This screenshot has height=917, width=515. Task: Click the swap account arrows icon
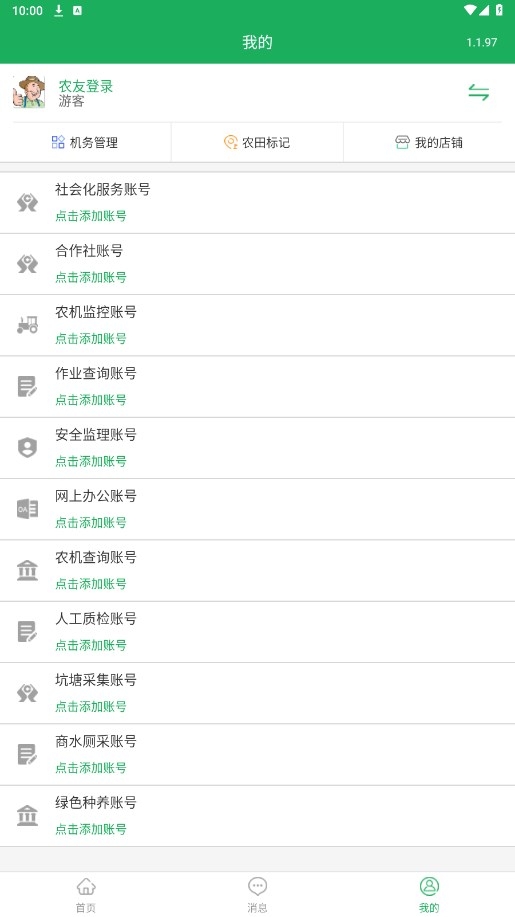point(478,92)
